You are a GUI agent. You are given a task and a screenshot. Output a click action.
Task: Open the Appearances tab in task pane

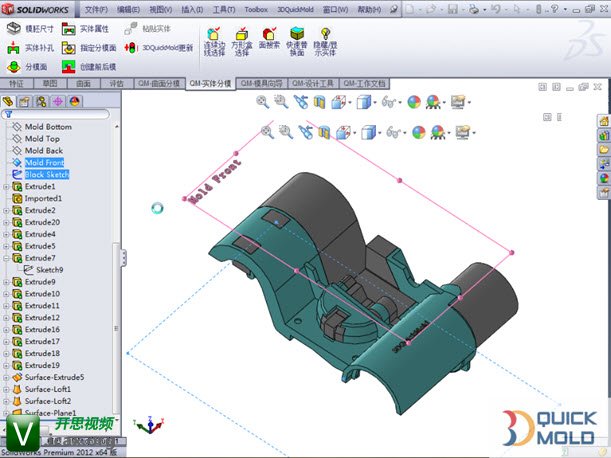(x=603, y=178)
